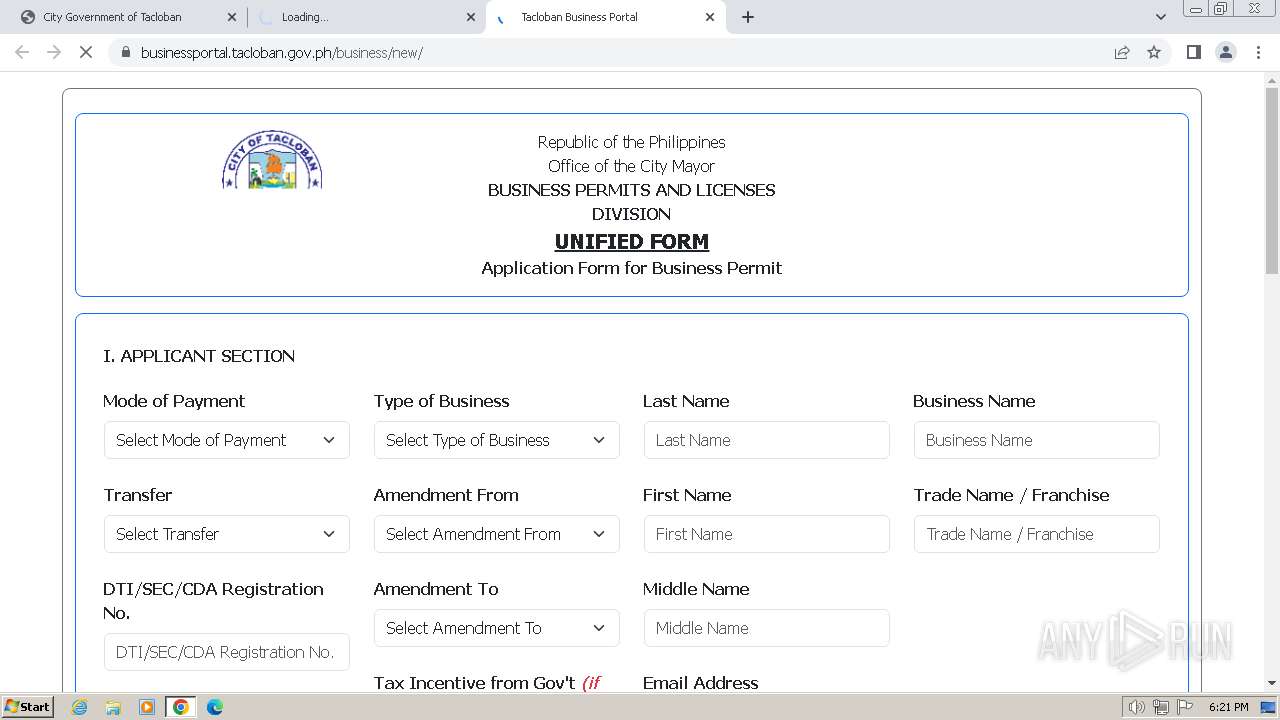Viewport: 1280px width, 720px height.
Task: Click the UNIFIED FORM heading
Action: (632, 241)
